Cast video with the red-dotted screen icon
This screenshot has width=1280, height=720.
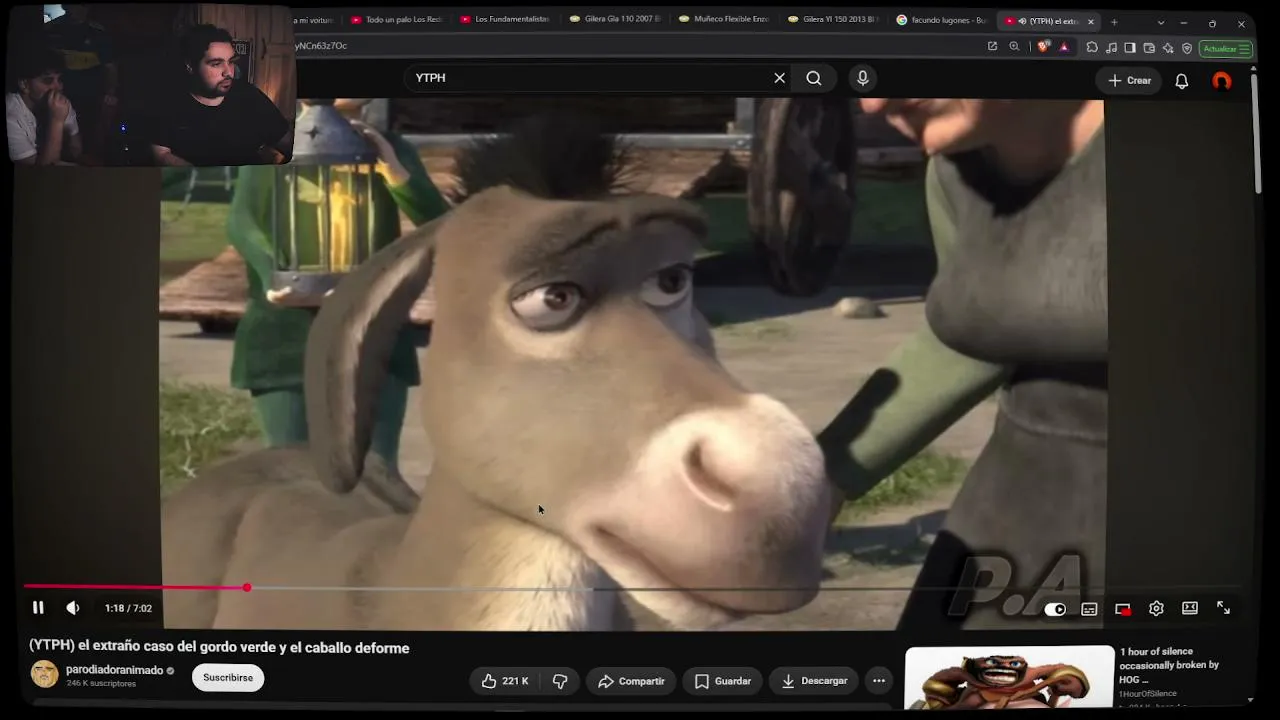pos(1123,609)
